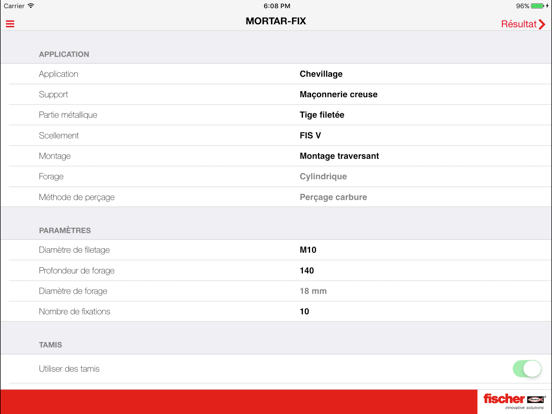Viewport: 552px width, 414px height.
Task: Change Diamètre de filetage value M10
Action: (x=308, y=250)
